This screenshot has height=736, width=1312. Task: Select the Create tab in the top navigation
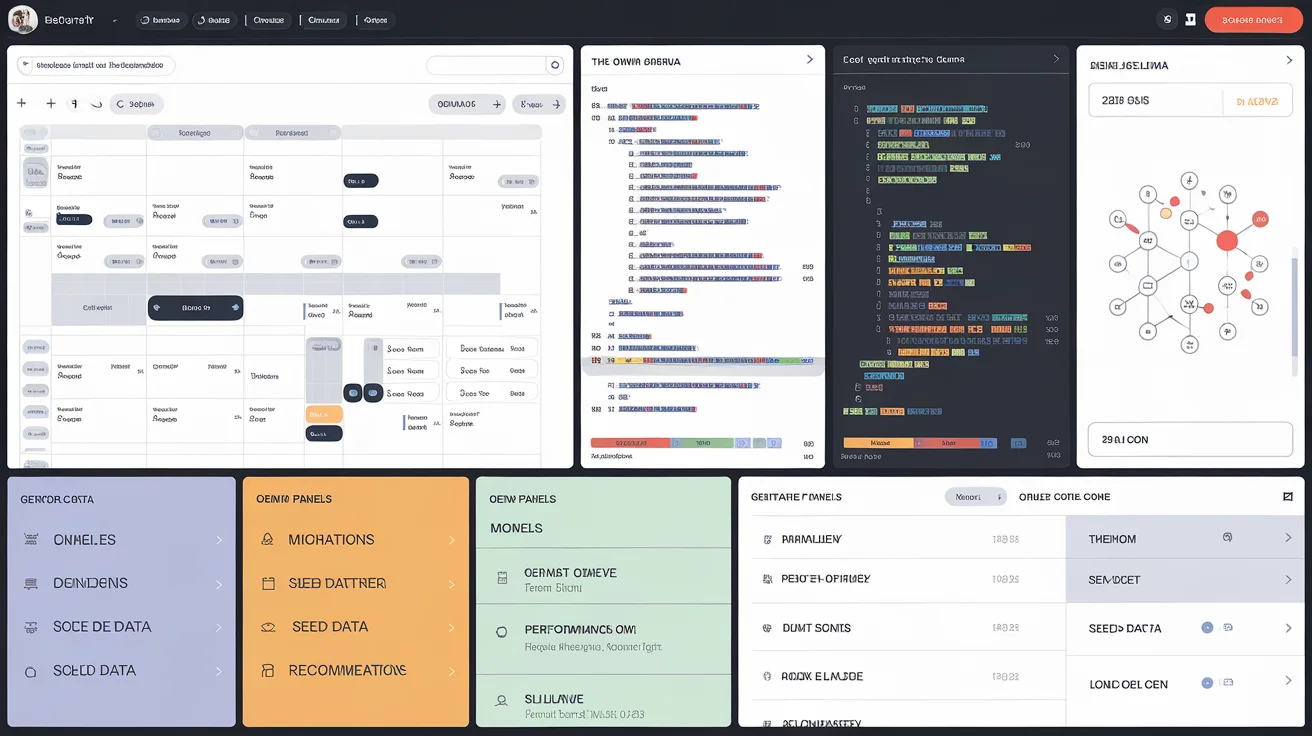(268, 19)
